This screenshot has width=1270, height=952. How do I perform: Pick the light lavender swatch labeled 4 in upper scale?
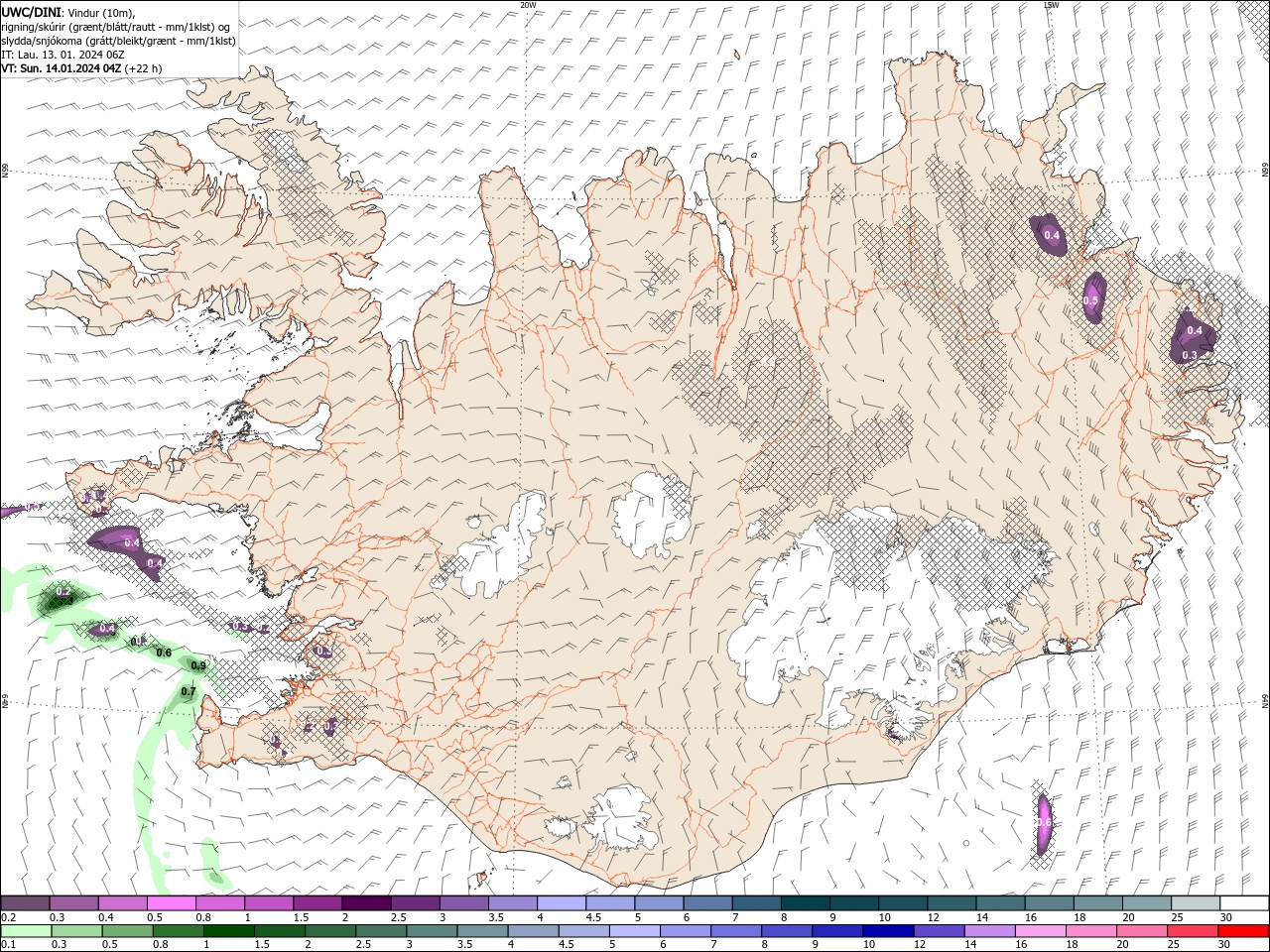pyautogui.click(x=560, y=903)
